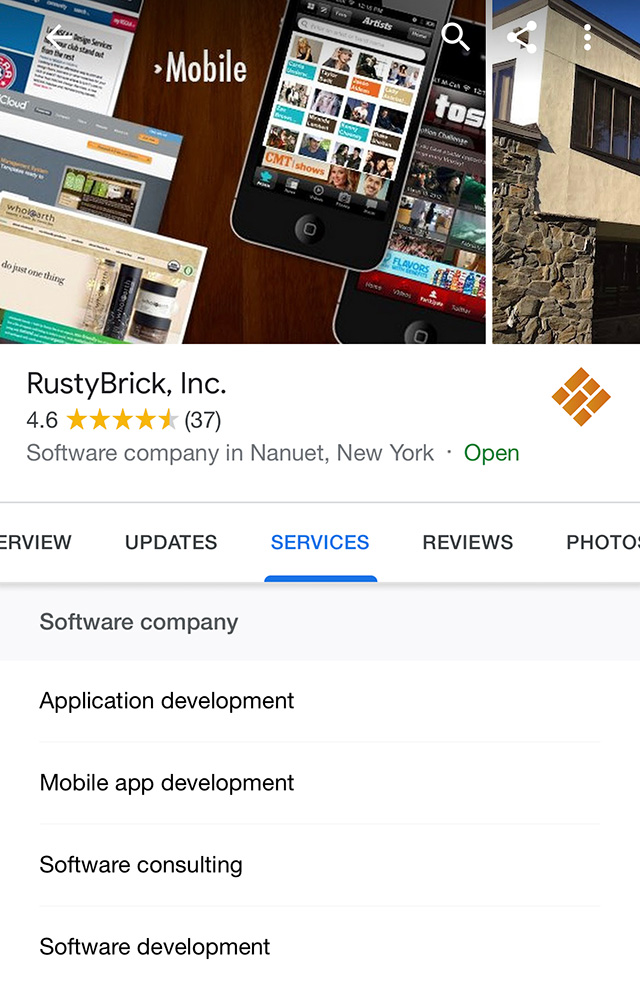Screen dimensions: 640x990
Task: Tap the RustyBrick orange brick logo
Action: (581, 397)
